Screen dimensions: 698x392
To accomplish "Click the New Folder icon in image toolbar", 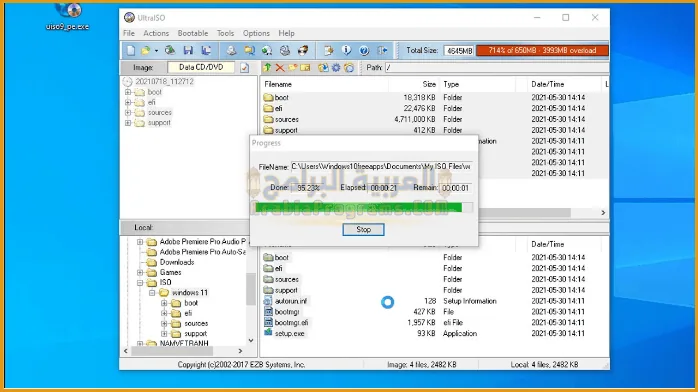I will coord(292,68).
